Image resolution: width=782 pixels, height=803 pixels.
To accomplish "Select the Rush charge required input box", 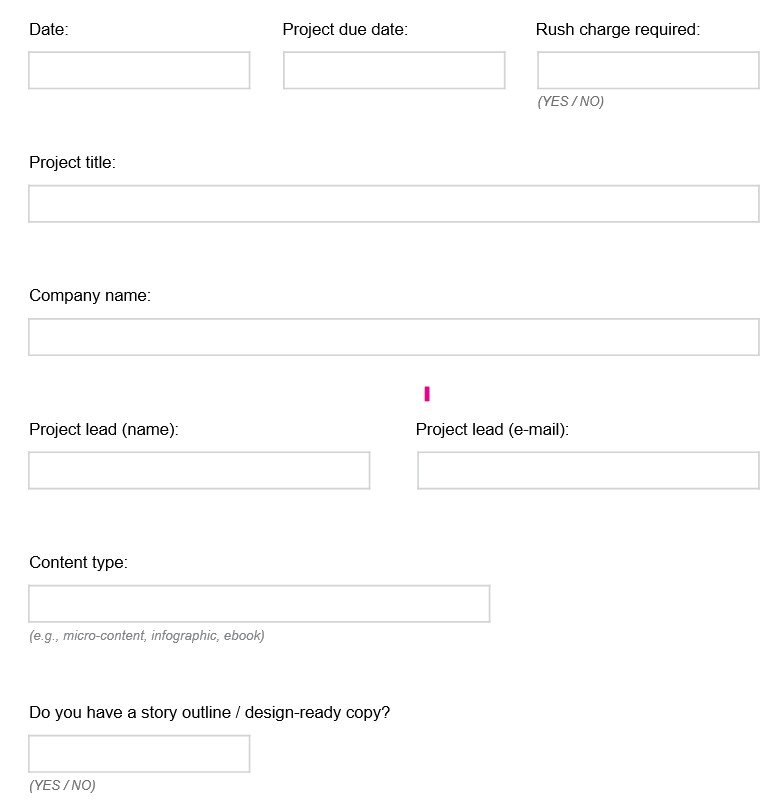I will pos(648,70).
